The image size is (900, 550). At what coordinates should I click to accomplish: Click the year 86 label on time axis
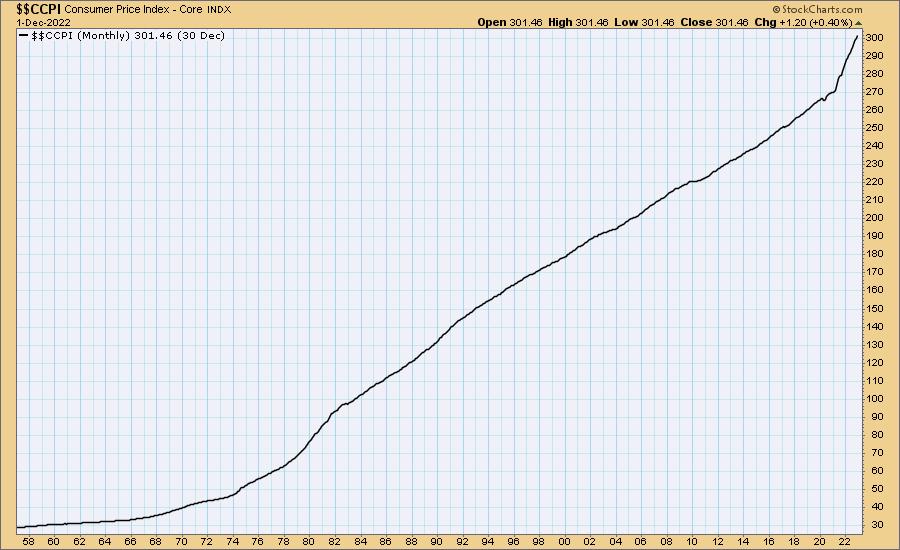pos(386,541)
